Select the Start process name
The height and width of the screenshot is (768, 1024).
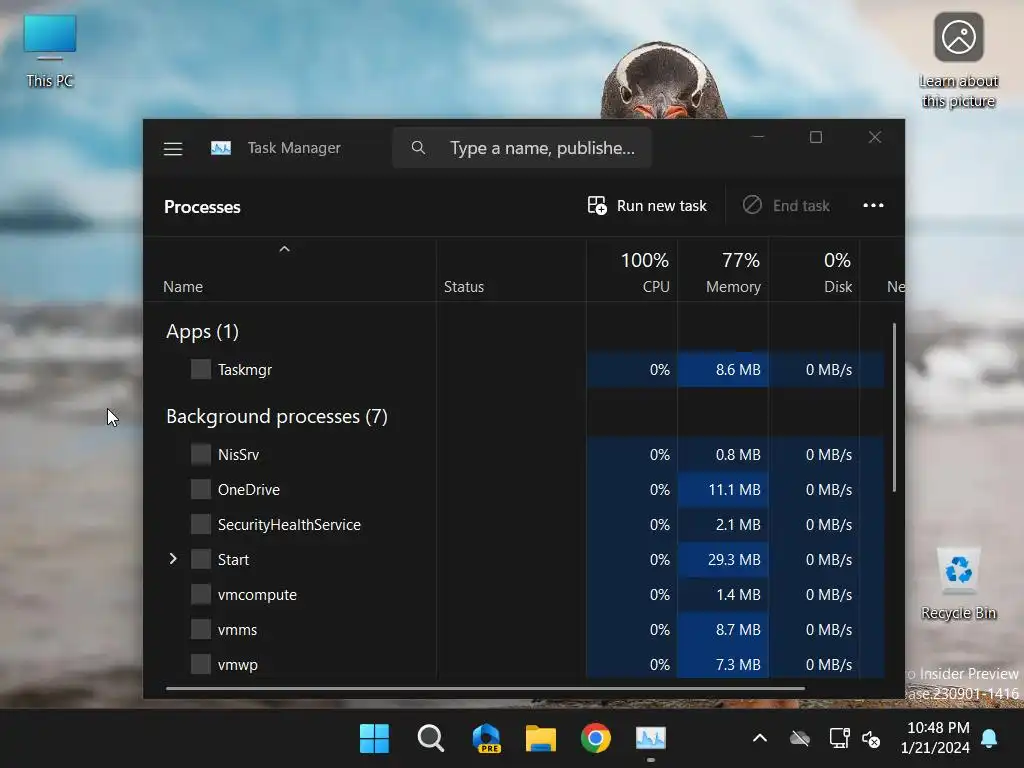point(233,560)
